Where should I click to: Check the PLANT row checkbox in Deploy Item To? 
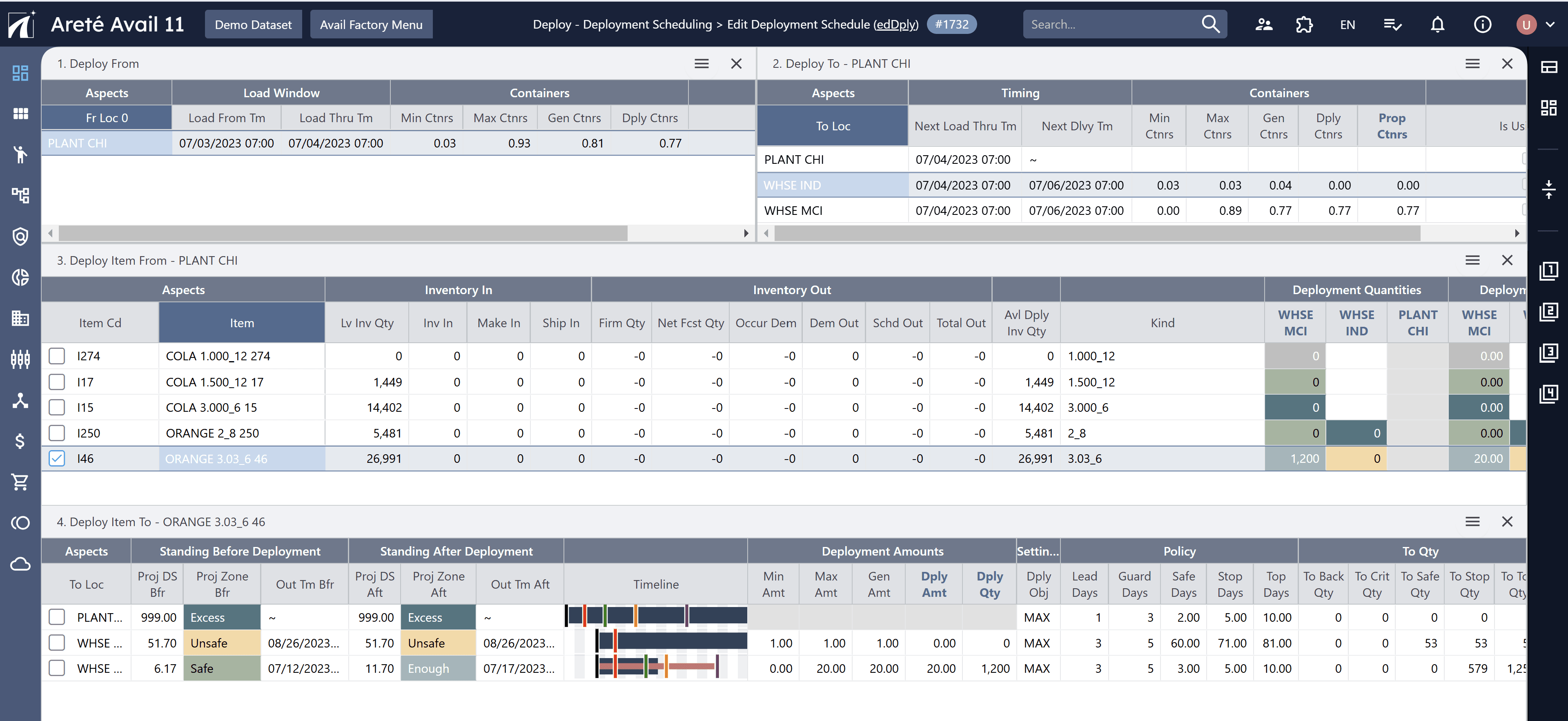[57, 617]
